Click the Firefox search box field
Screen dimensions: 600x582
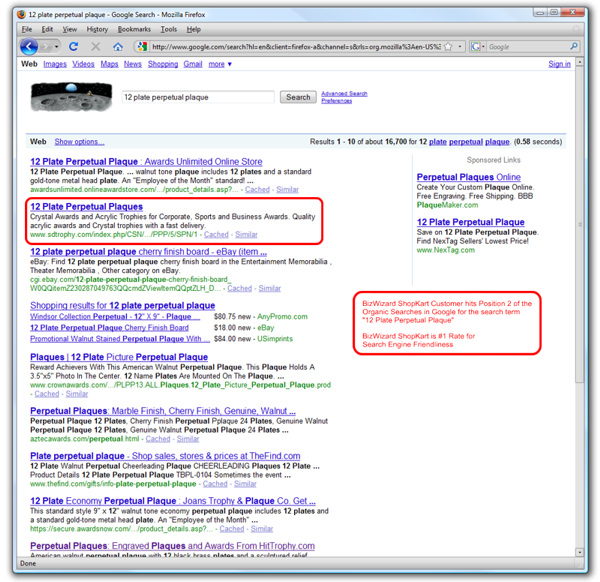(x=527, y=47)
